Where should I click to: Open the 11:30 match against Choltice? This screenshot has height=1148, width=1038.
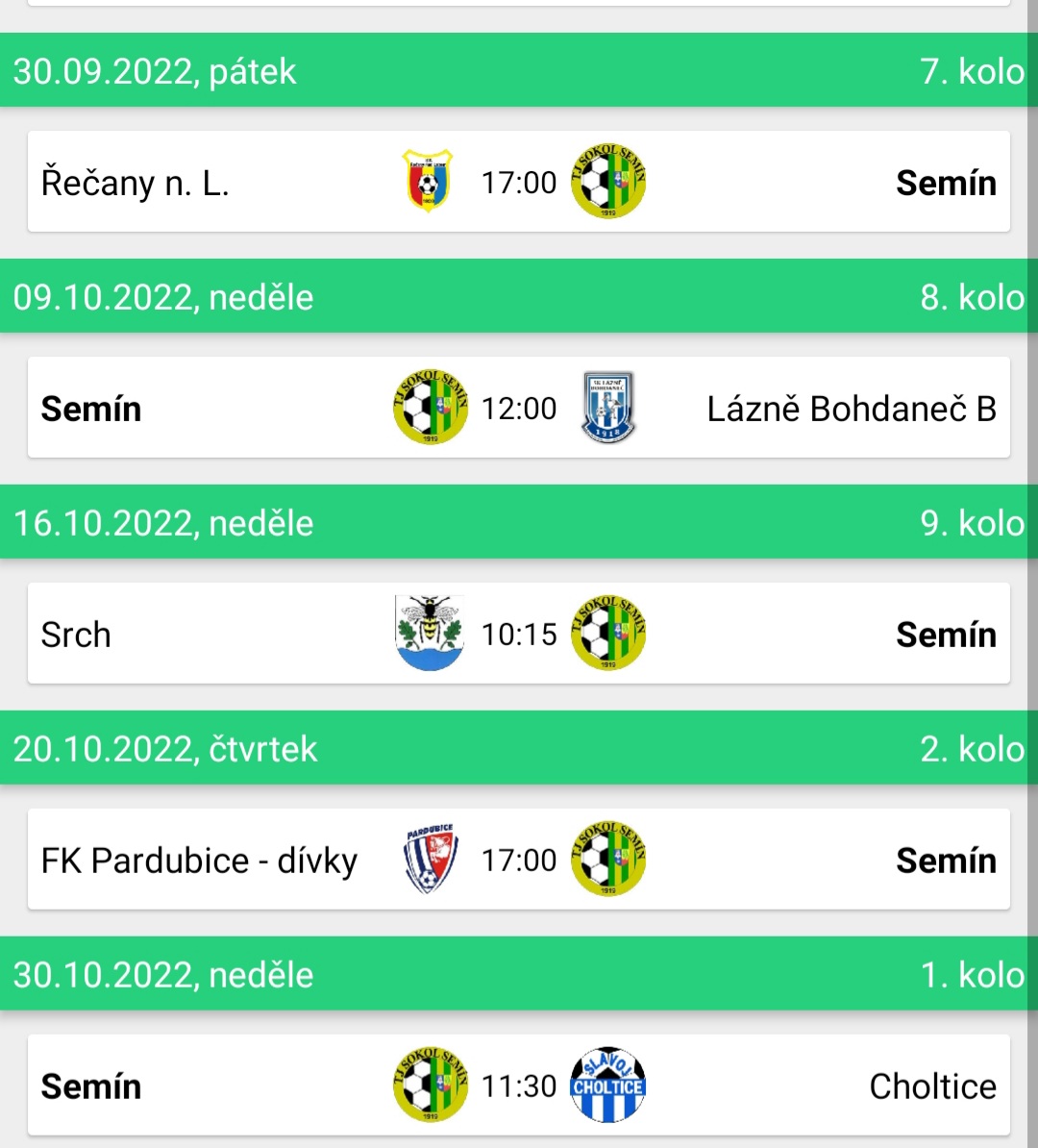tap(519, 1086)
